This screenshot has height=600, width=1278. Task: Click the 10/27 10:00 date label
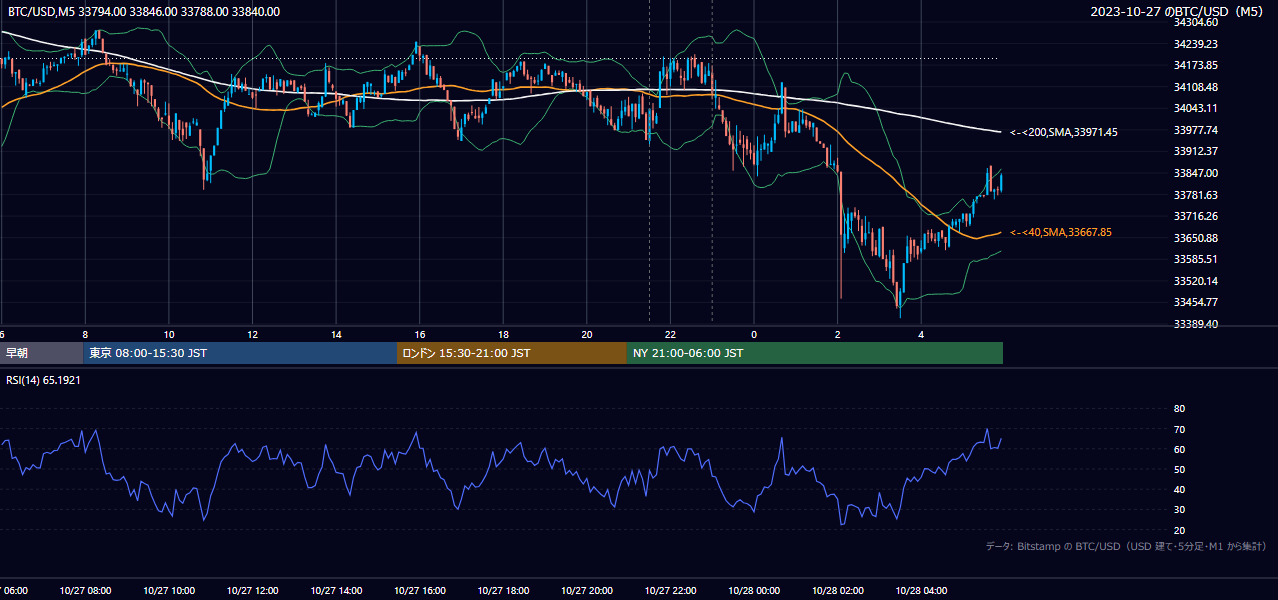168,591
